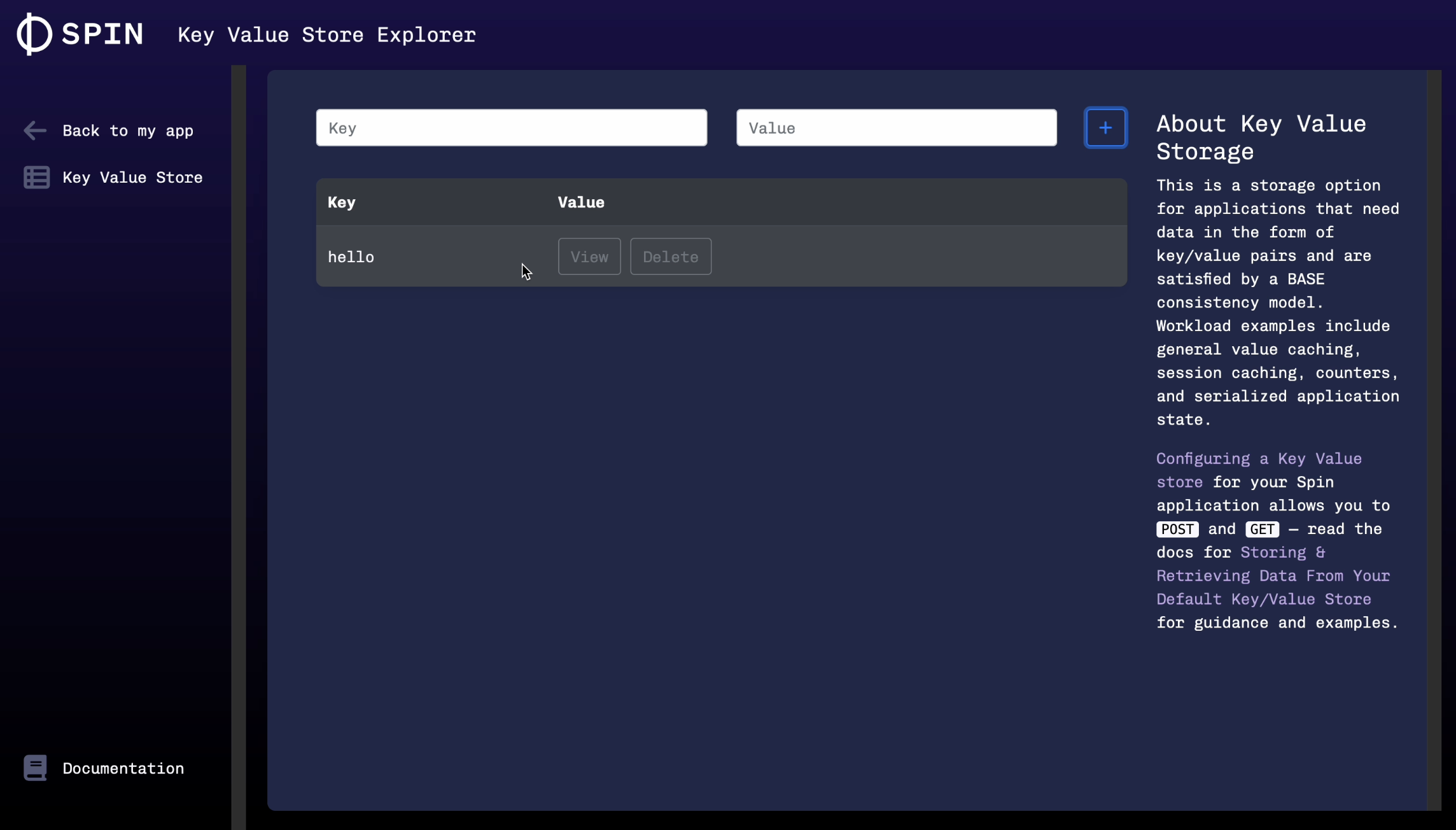
Task: Click the Key column header
Action: [x=342, y=202]
